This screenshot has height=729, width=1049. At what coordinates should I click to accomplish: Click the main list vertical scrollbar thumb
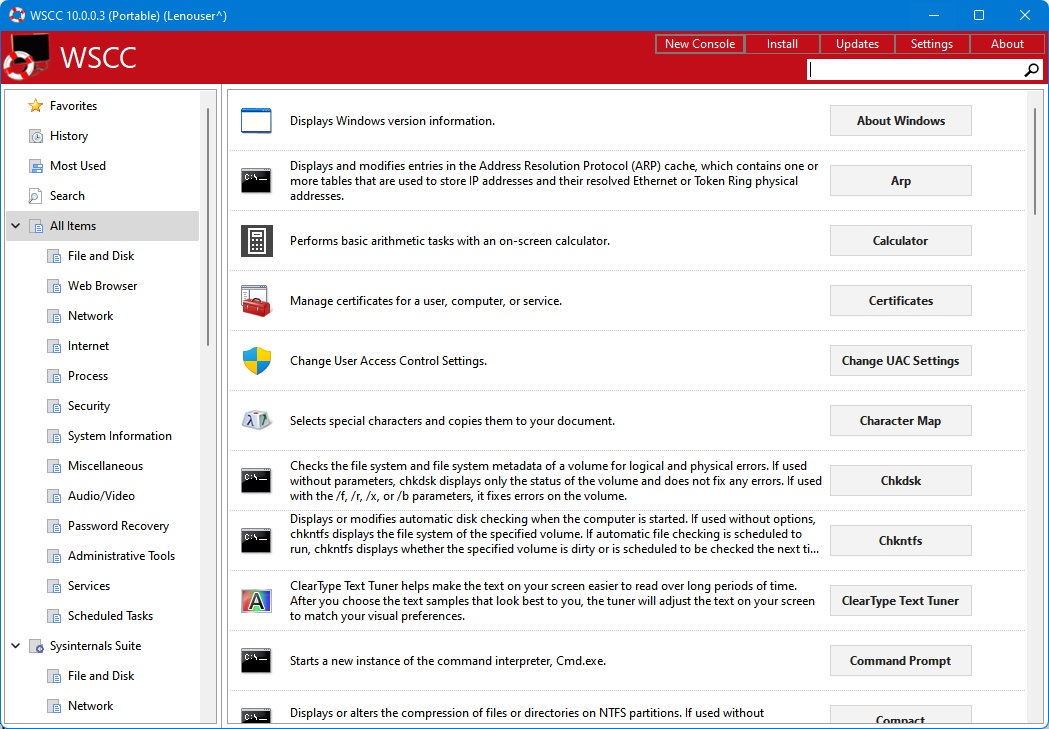pyautogui.click(x=1036, y=161)
